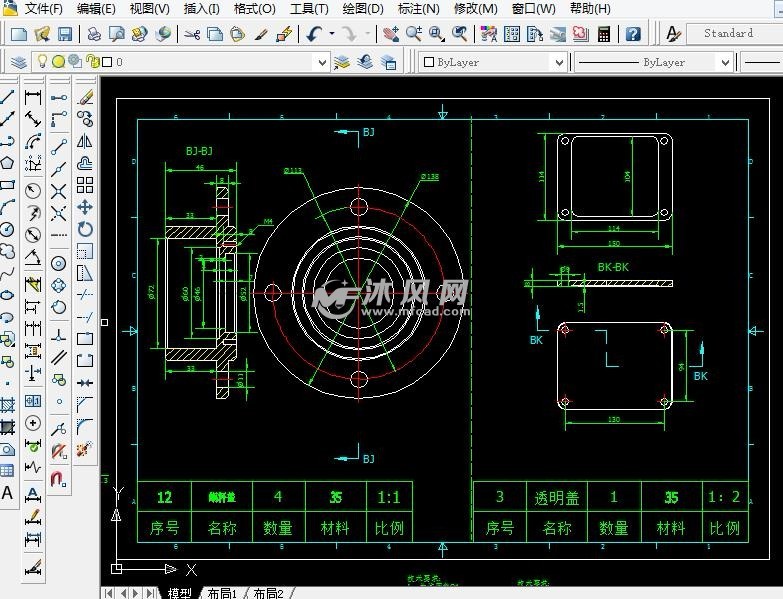
Task: Open the 窗口(W) menu
Action: click(x=533, y=8)
